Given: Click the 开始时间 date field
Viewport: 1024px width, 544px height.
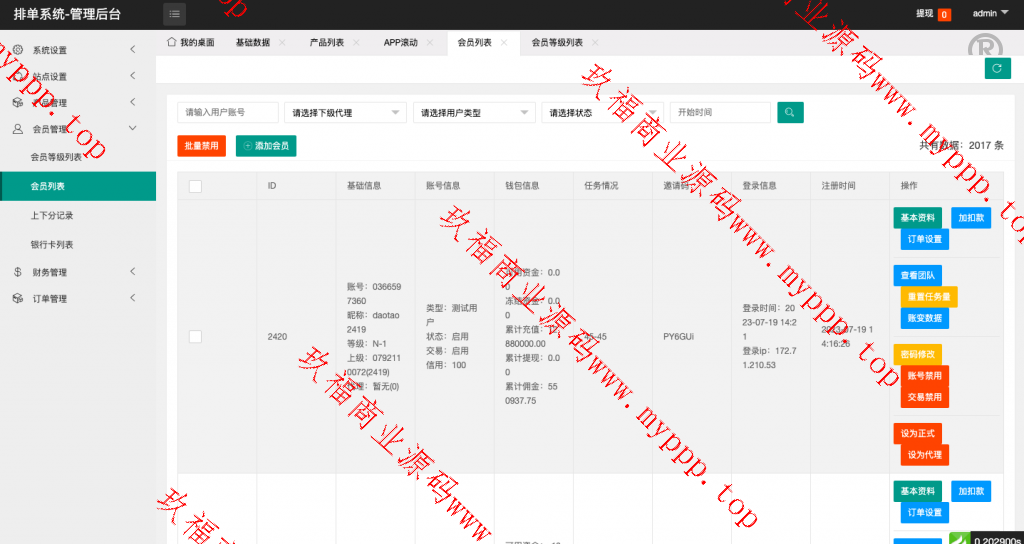Looking at the screenshot, I should point(719,113).
